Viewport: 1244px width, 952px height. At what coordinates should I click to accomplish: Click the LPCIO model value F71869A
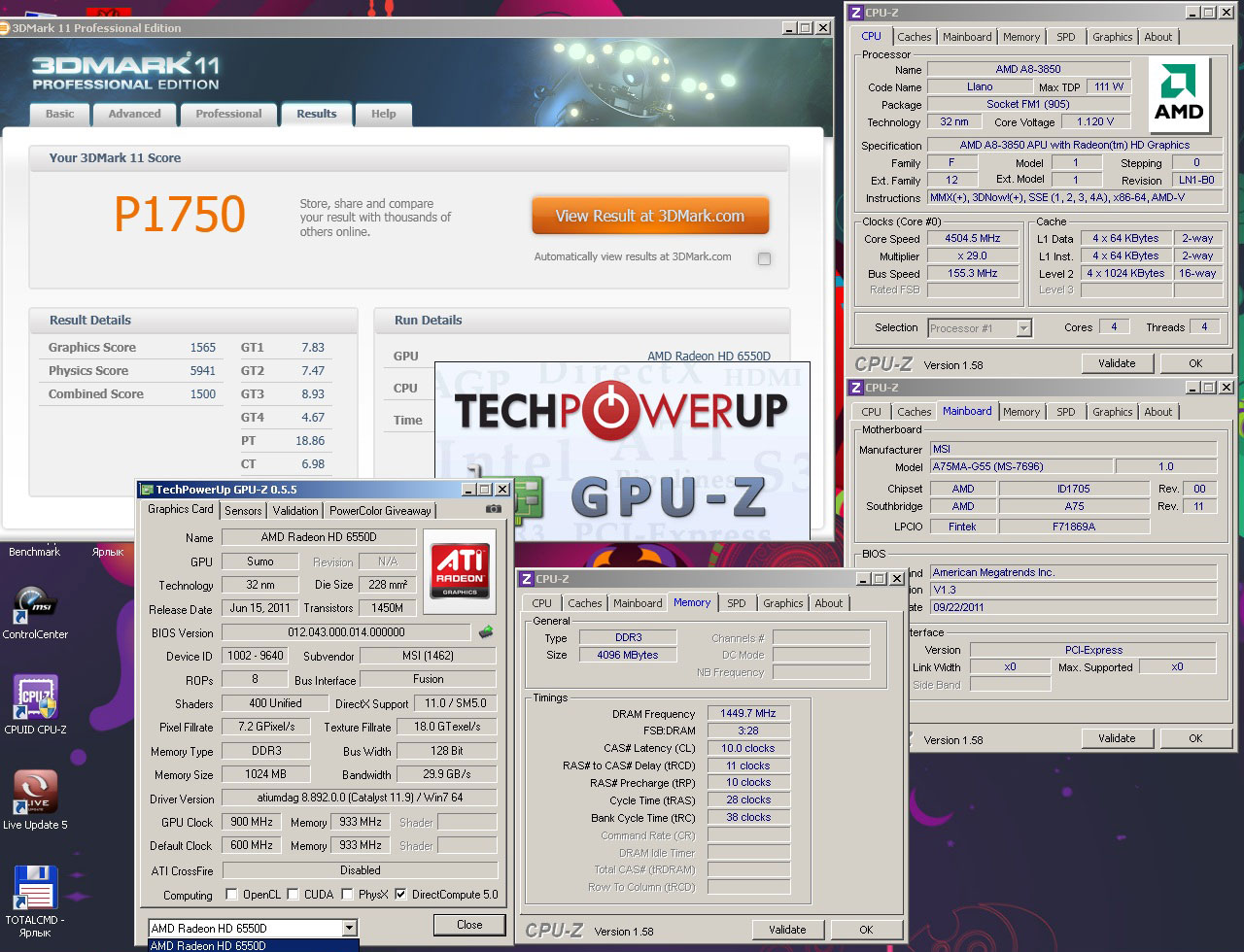(1074, 527)
